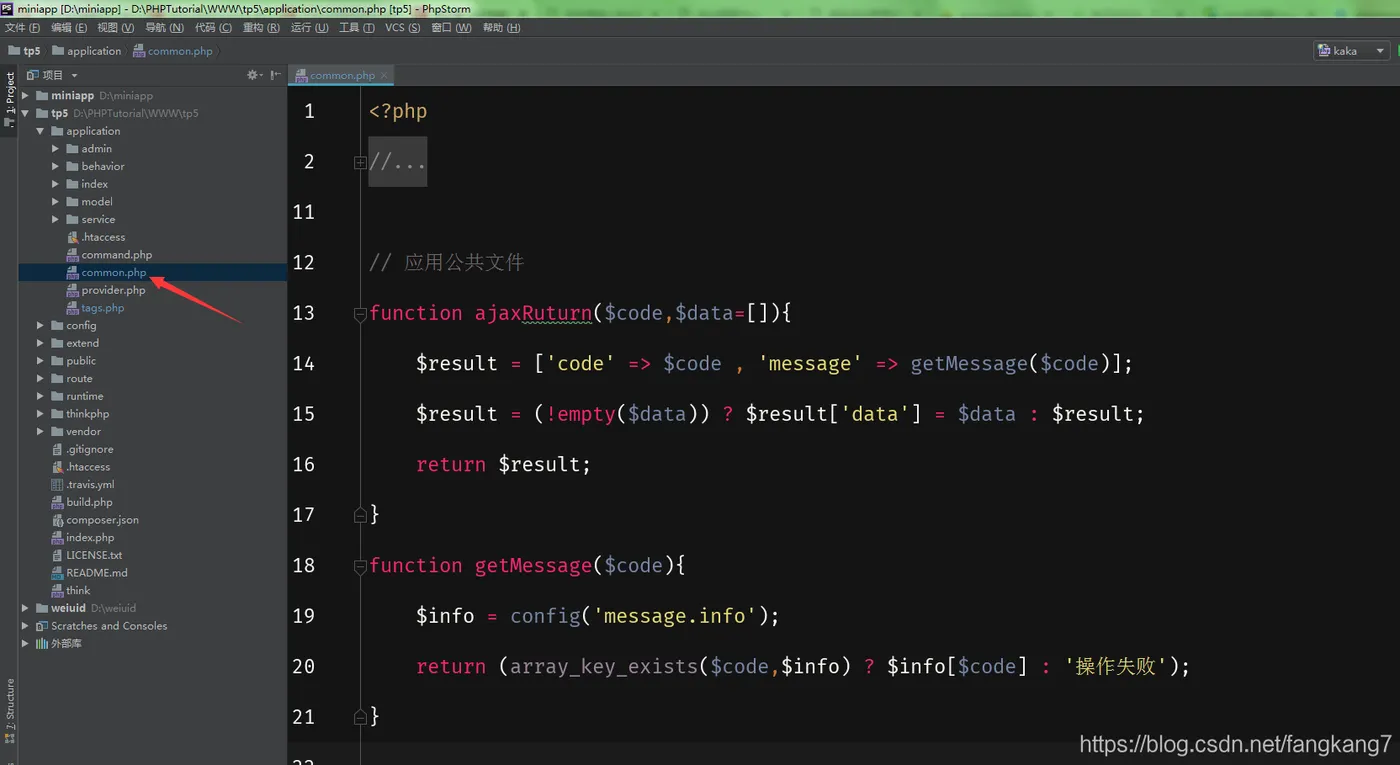
Task: Collapse the tp5 project root
Action: [x=26, y=114]
